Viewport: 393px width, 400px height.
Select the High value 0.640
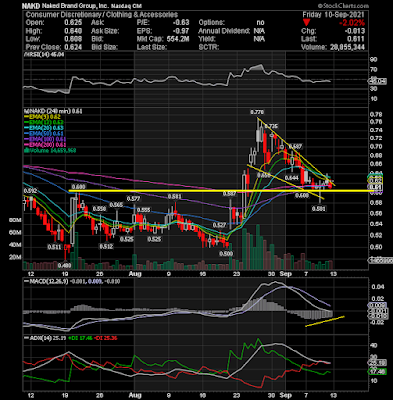[73, 31]
